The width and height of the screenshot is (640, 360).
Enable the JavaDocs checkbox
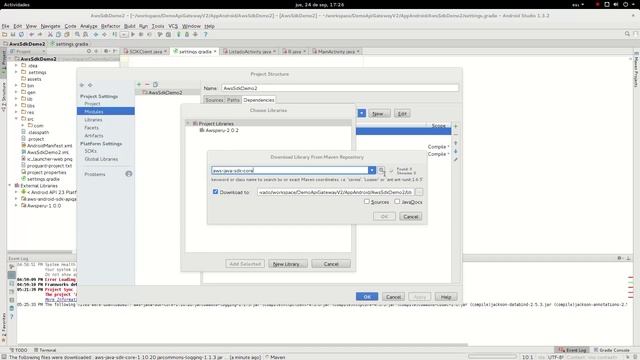click(x=397, y=202)
